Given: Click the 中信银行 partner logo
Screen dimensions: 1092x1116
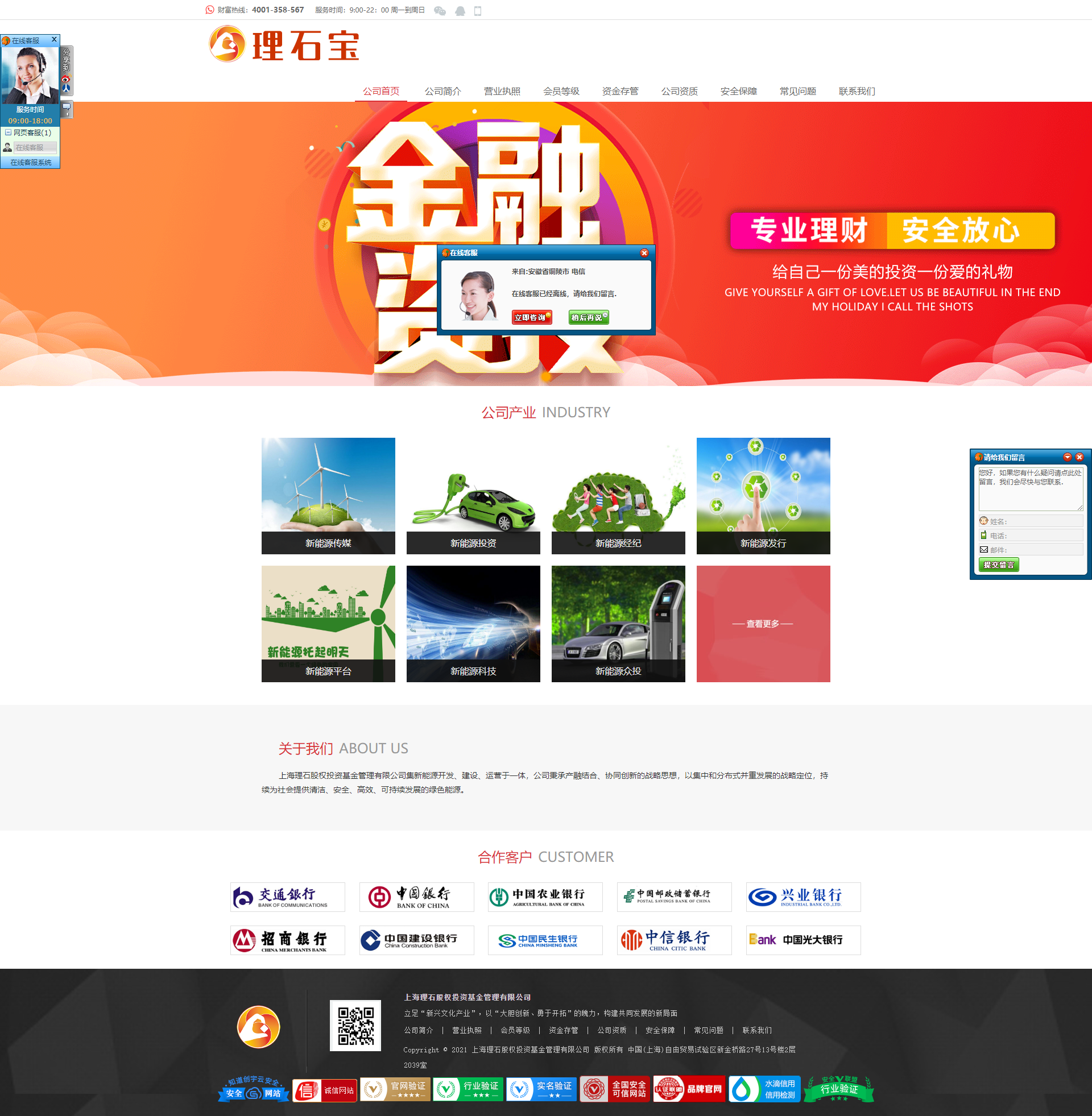Looking at the screenshot, I should [x=674, y=940].
